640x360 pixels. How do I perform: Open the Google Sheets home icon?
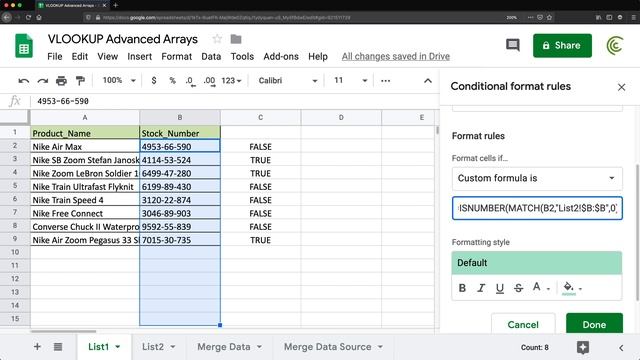coord(24,46)
